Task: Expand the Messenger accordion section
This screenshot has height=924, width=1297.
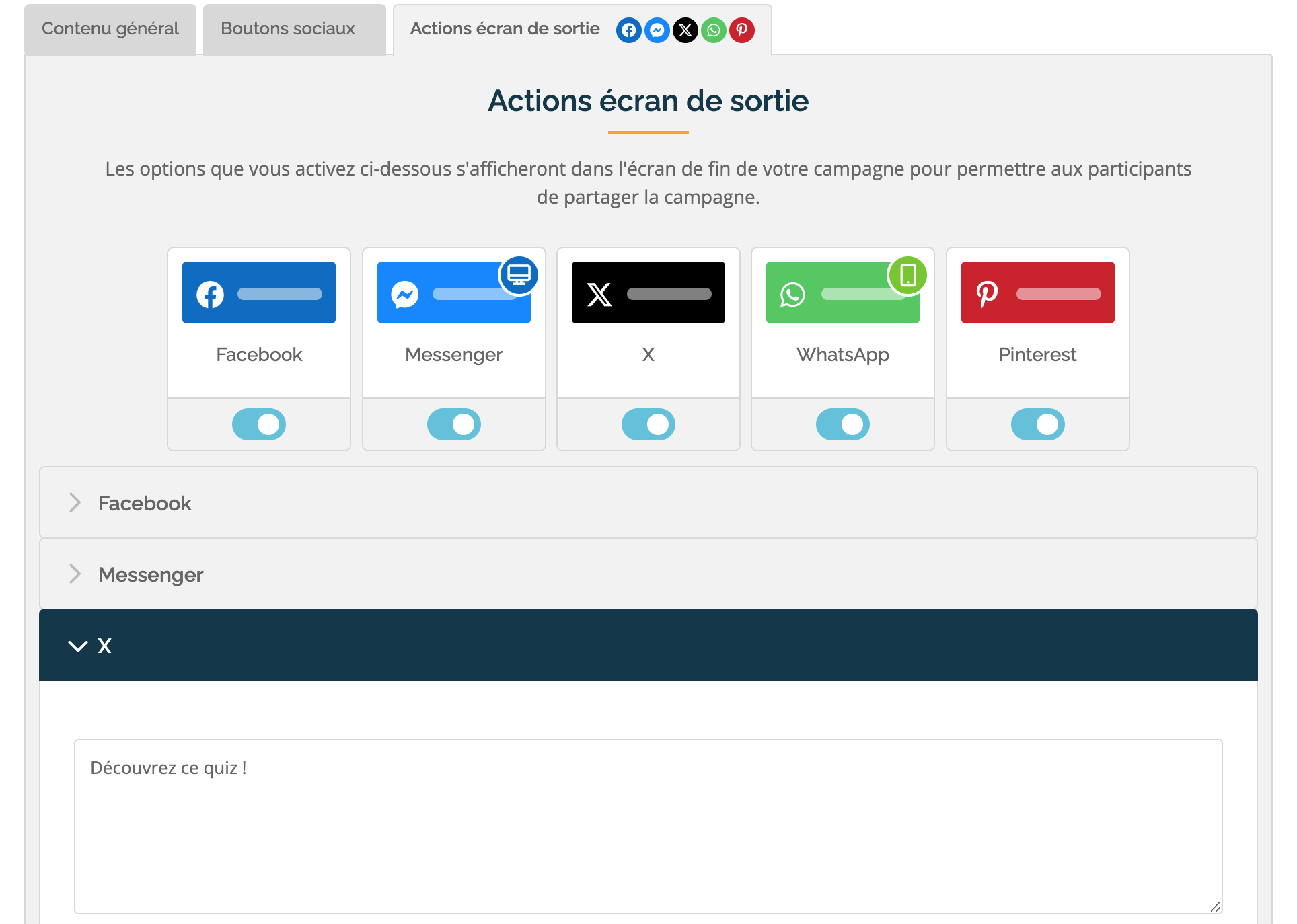Action: click(648, 574)
